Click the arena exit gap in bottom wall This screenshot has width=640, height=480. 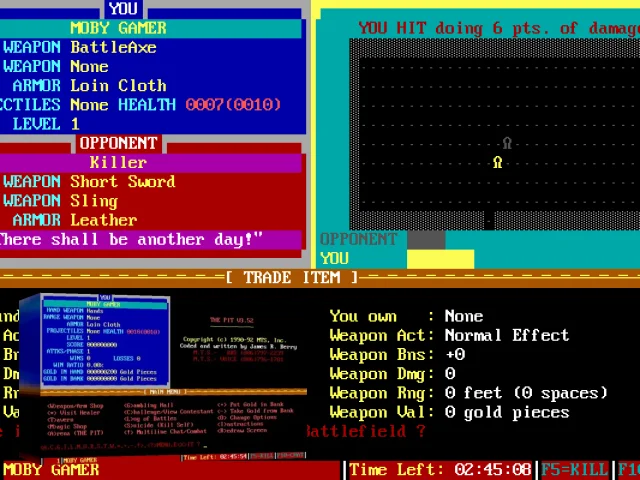(489, 220)
